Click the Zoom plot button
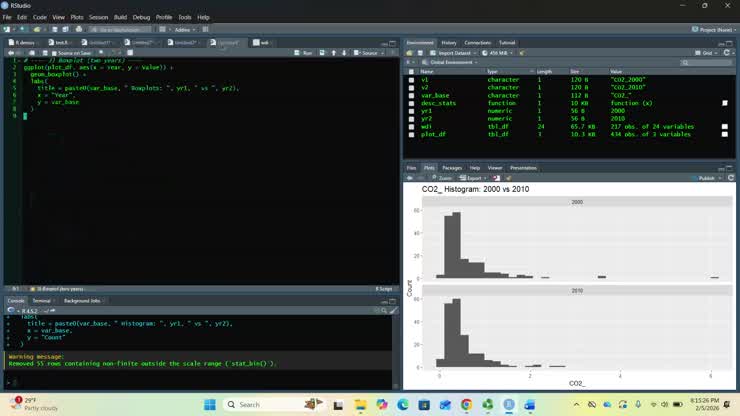This screenshot has width=740, height=416. (x=441, y=178)
